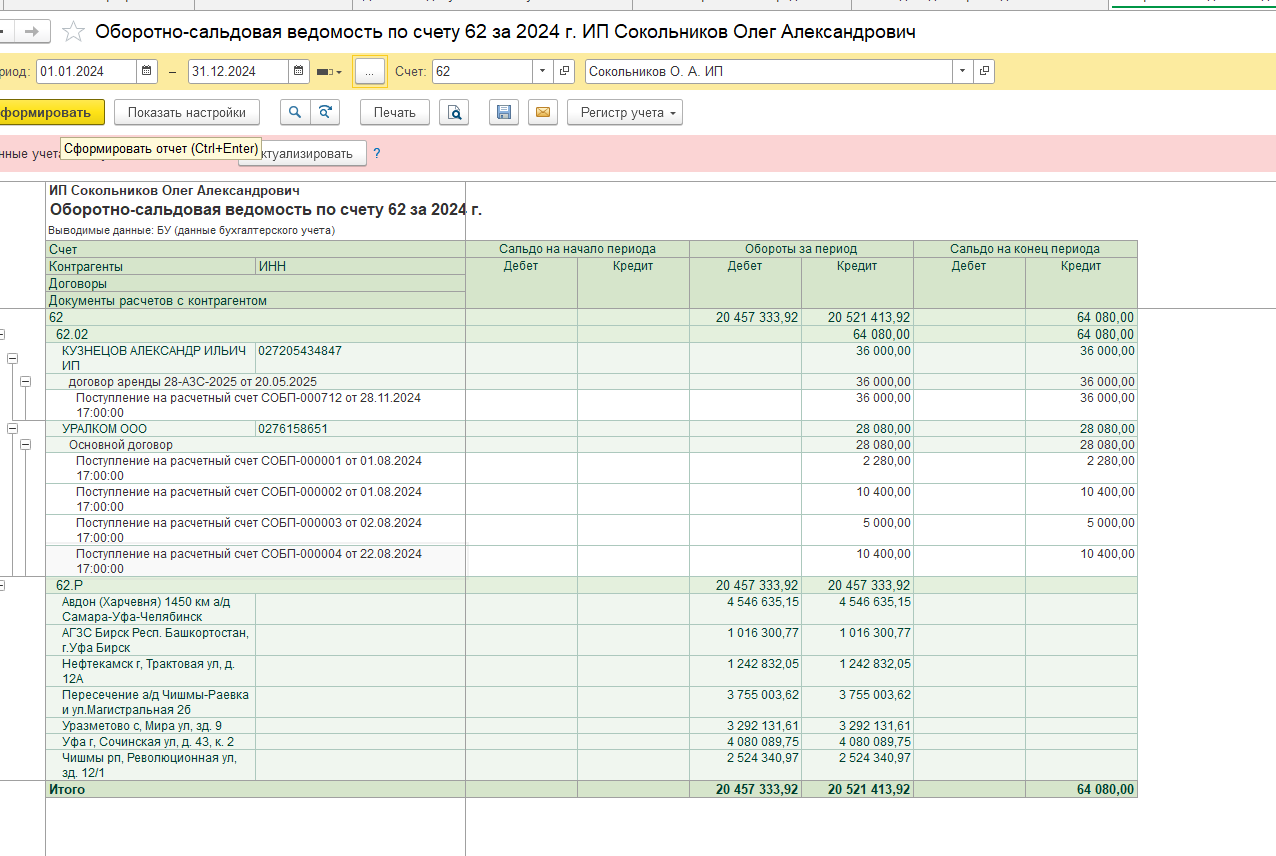Open calendar for start date 01.01.2024
The image size is (1276, 856).
pos(148,72)
